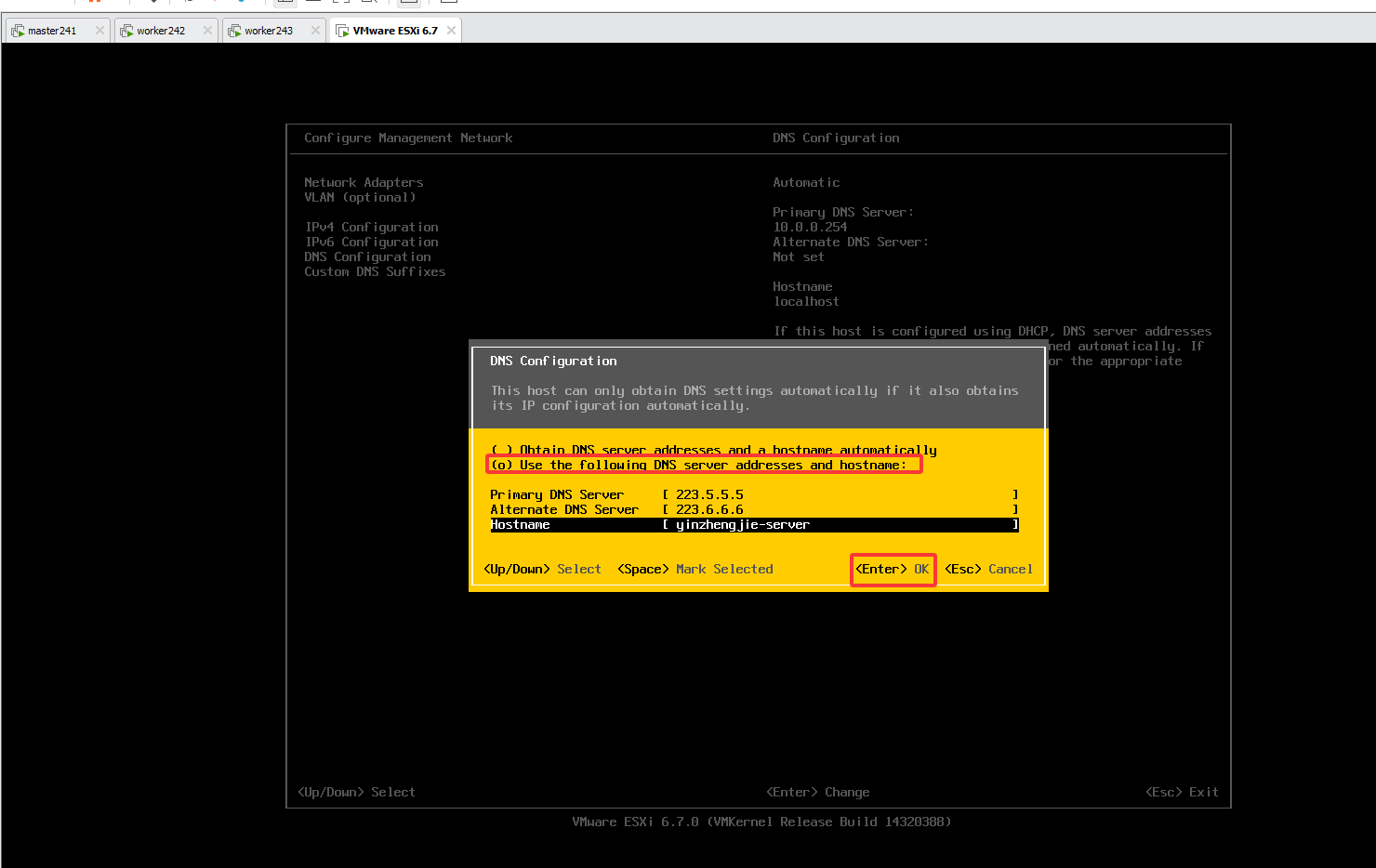Click Up/Down Select hint inside yellow dialog
The image size is (1376, 868).
tap(542, 569)
